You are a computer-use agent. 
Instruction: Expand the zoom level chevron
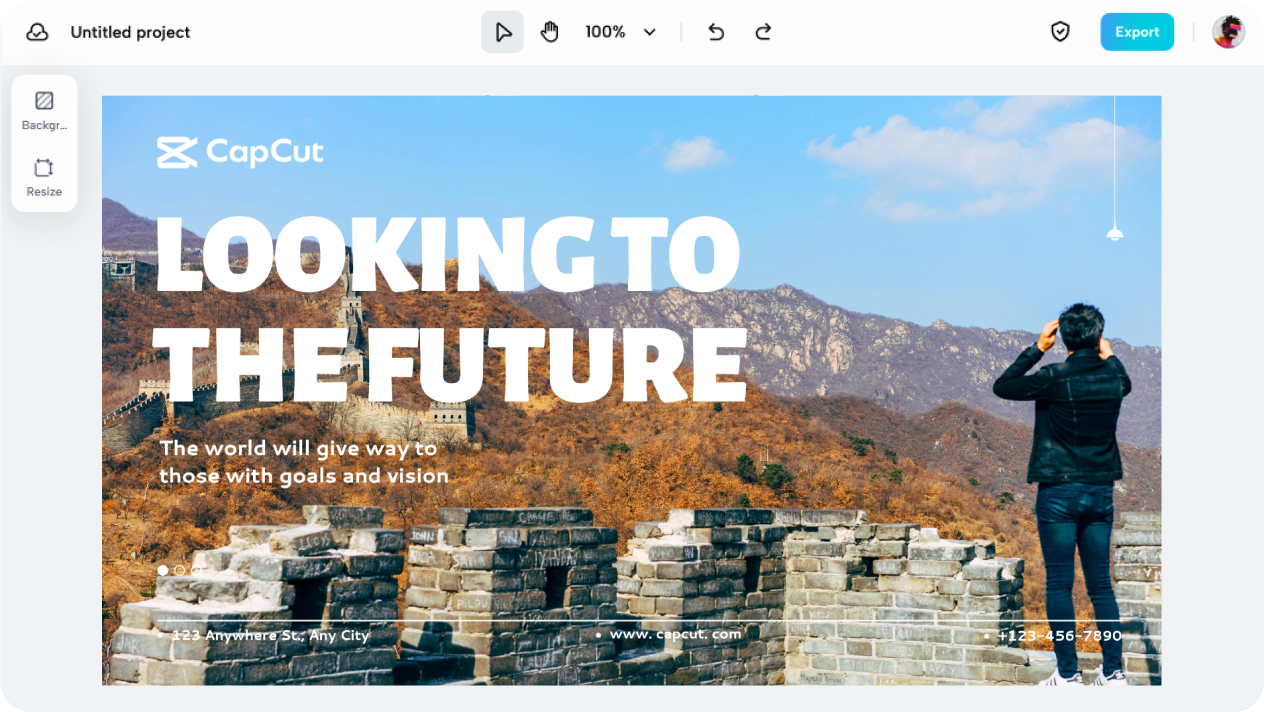click(x=650, y=32)
